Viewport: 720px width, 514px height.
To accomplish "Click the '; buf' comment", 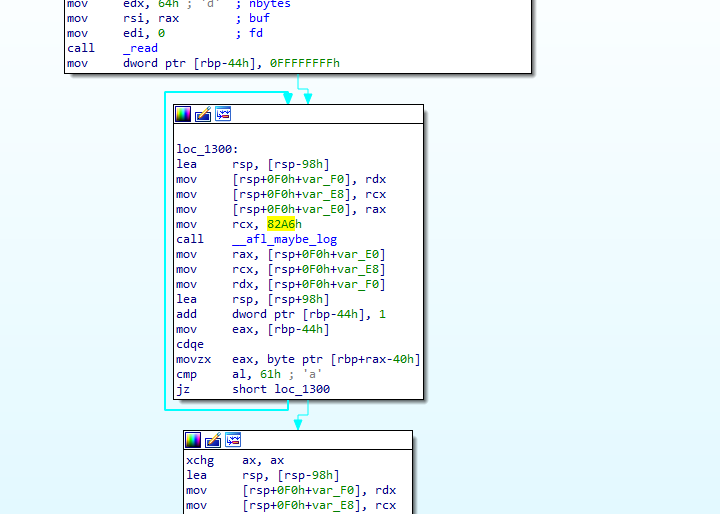I will tap(253, 18).
